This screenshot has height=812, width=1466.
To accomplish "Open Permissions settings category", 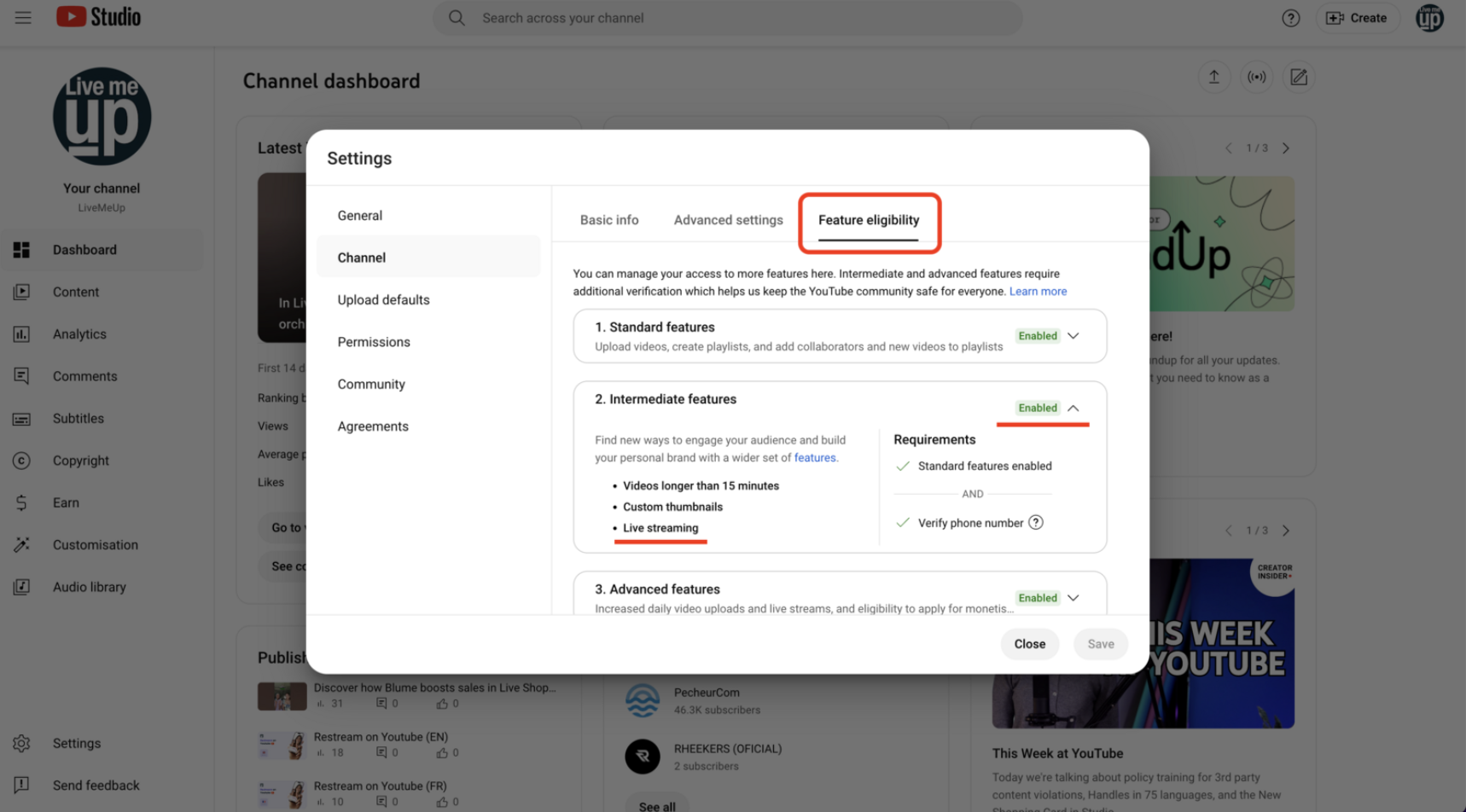I will [x=428, y=342].
